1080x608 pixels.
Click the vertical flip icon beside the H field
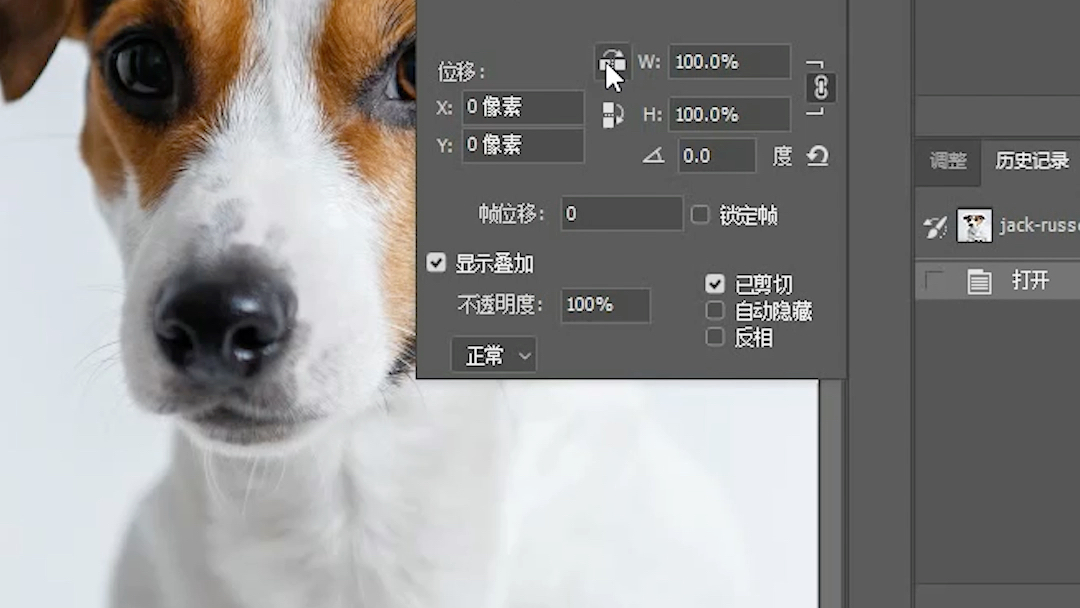[x=612, y=113]
